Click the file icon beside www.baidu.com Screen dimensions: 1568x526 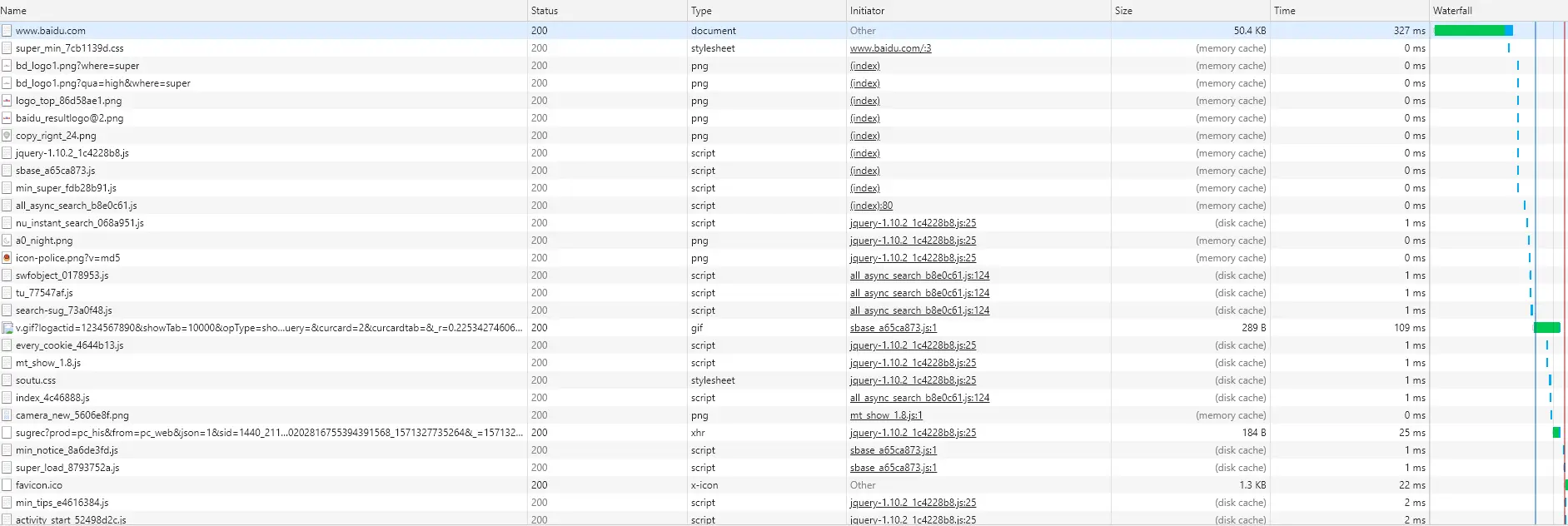(x=7, y=31)
